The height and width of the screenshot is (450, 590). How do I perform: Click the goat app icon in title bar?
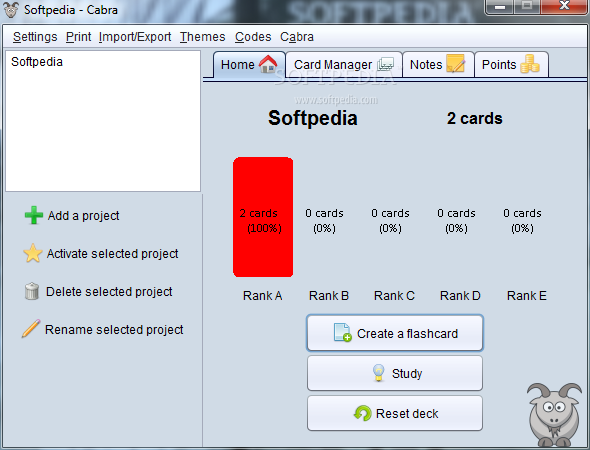coord(11,10)
